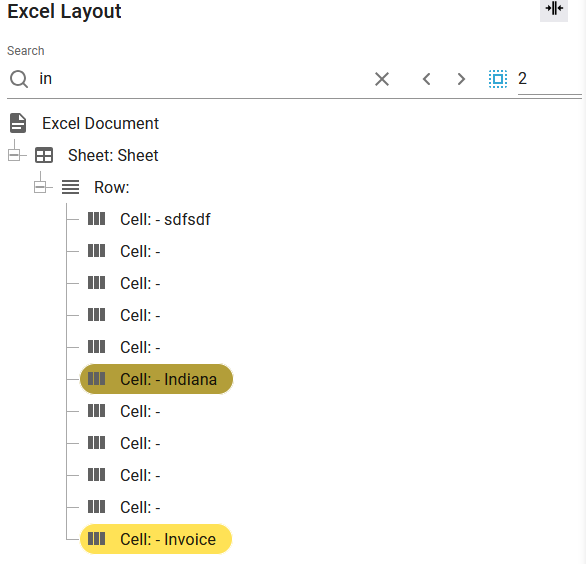Click the match count field showing 2

point(549,79)
